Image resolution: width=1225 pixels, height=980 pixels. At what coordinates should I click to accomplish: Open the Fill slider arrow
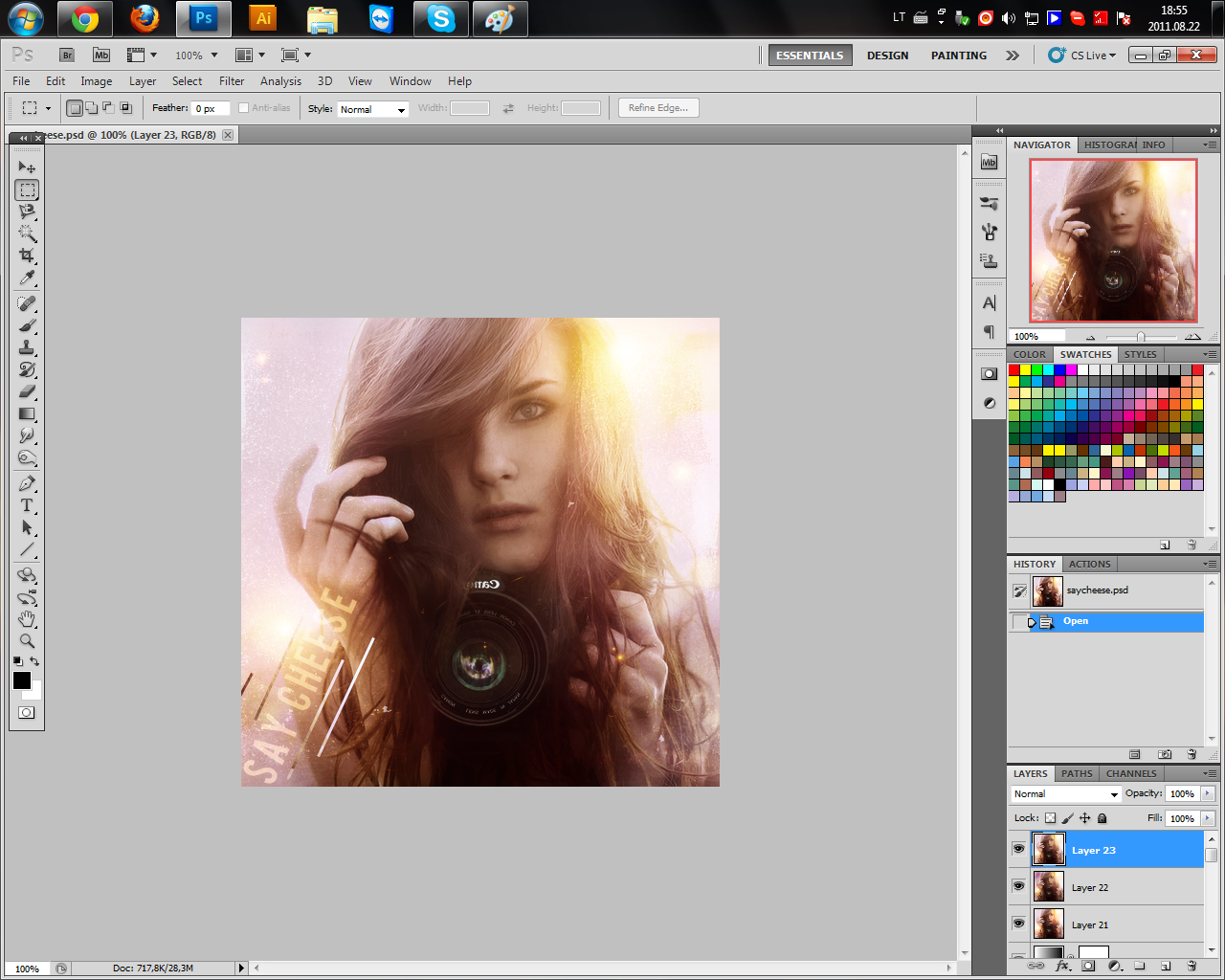point(1208,818)
